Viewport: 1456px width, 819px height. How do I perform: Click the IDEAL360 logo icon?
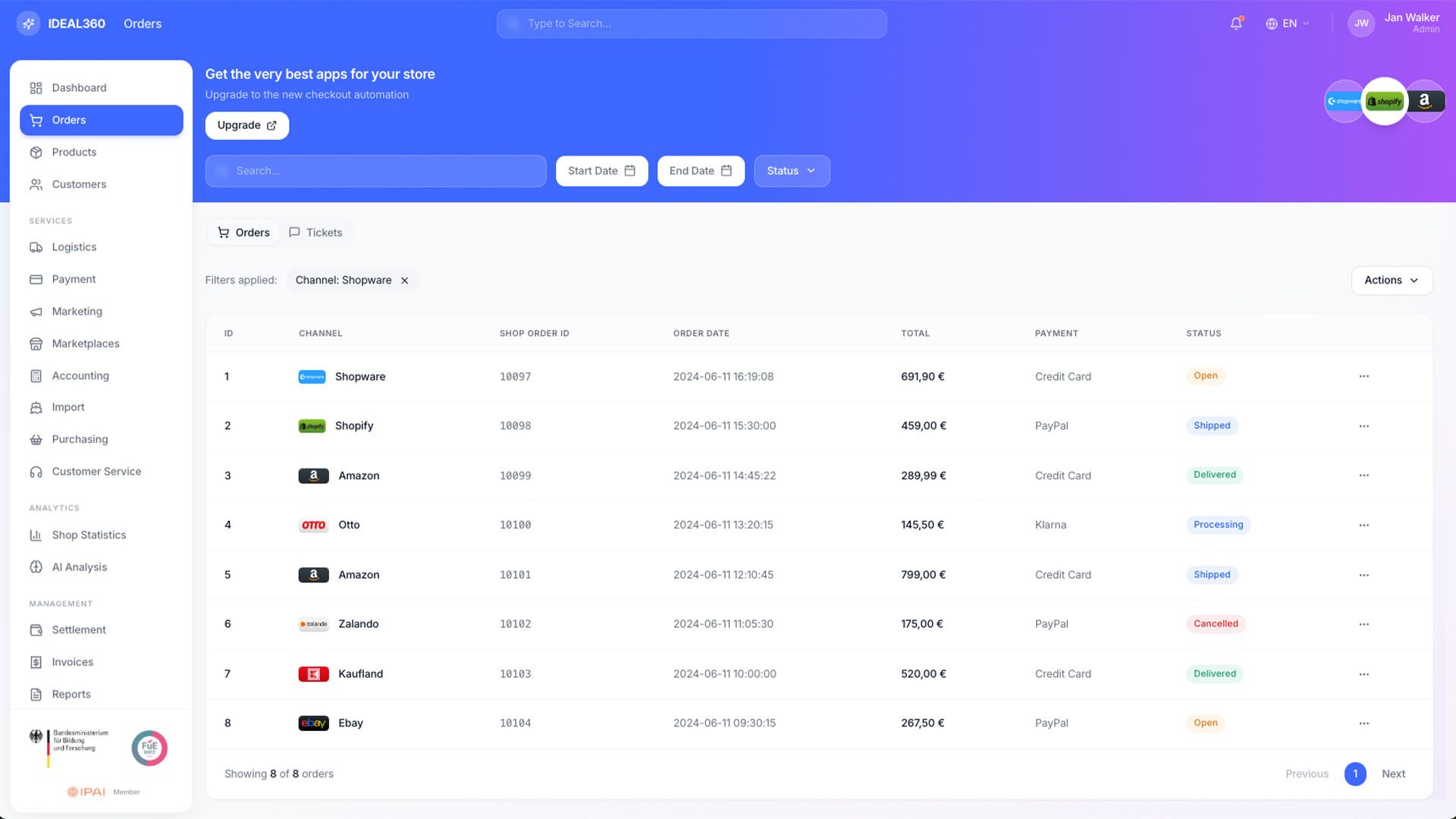tap(28, 24)
